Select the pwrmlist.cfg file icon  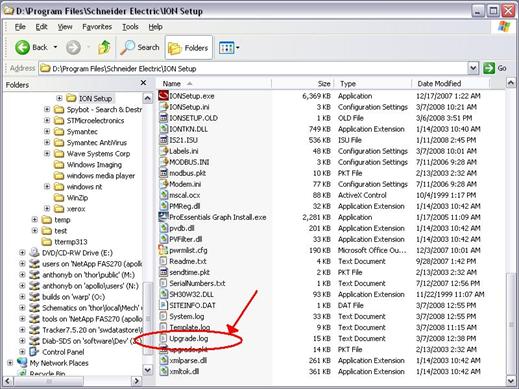pyautogui.click(x=163, y=250)
